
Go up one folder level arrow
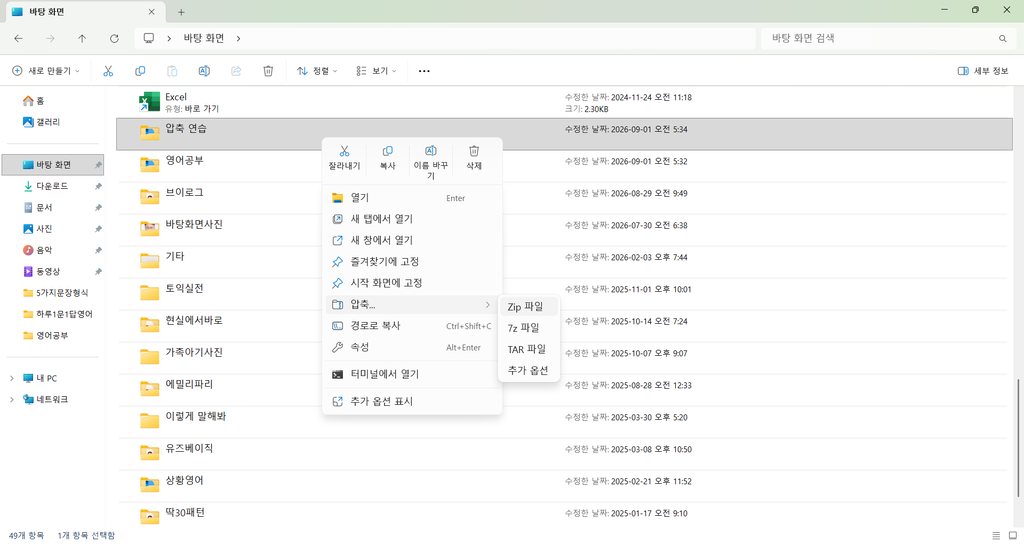(x=82, y=39)
